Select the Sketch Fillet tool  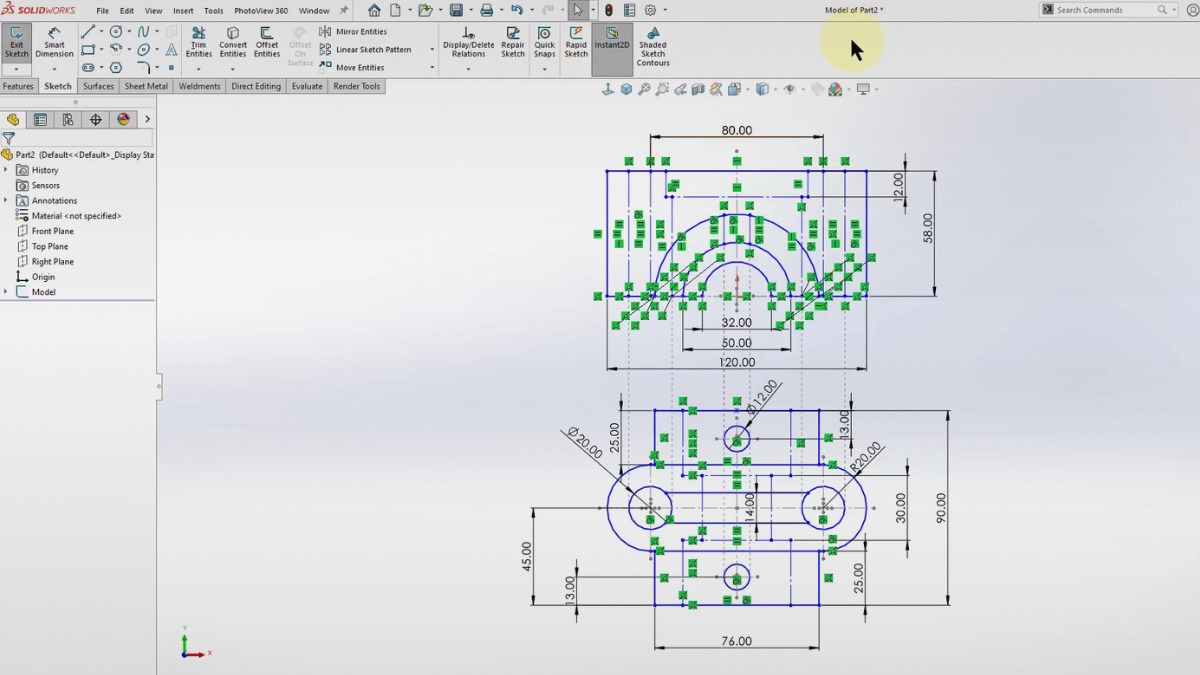click(x=144, y=67)
